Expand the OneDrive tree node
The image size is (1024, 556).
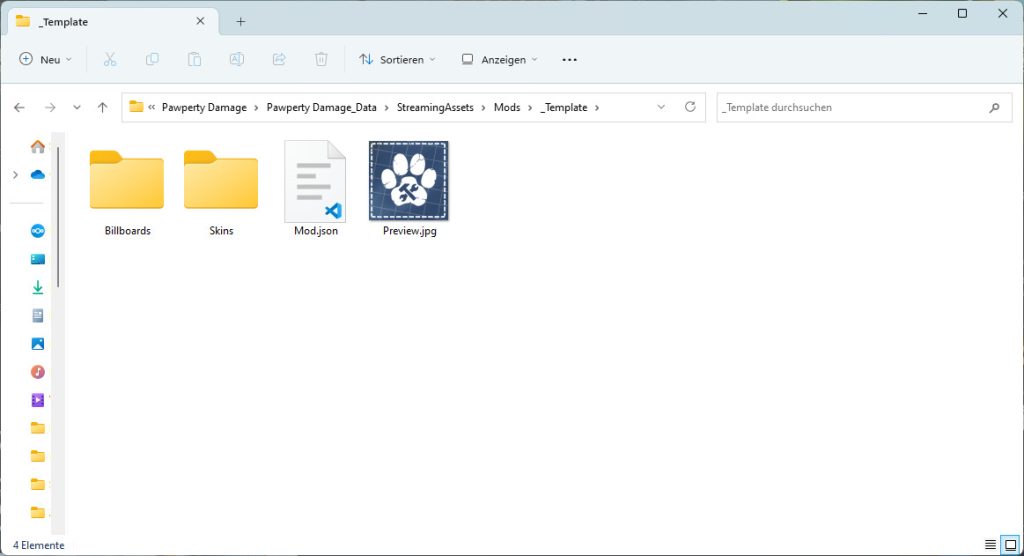click(x=14, y=175)
